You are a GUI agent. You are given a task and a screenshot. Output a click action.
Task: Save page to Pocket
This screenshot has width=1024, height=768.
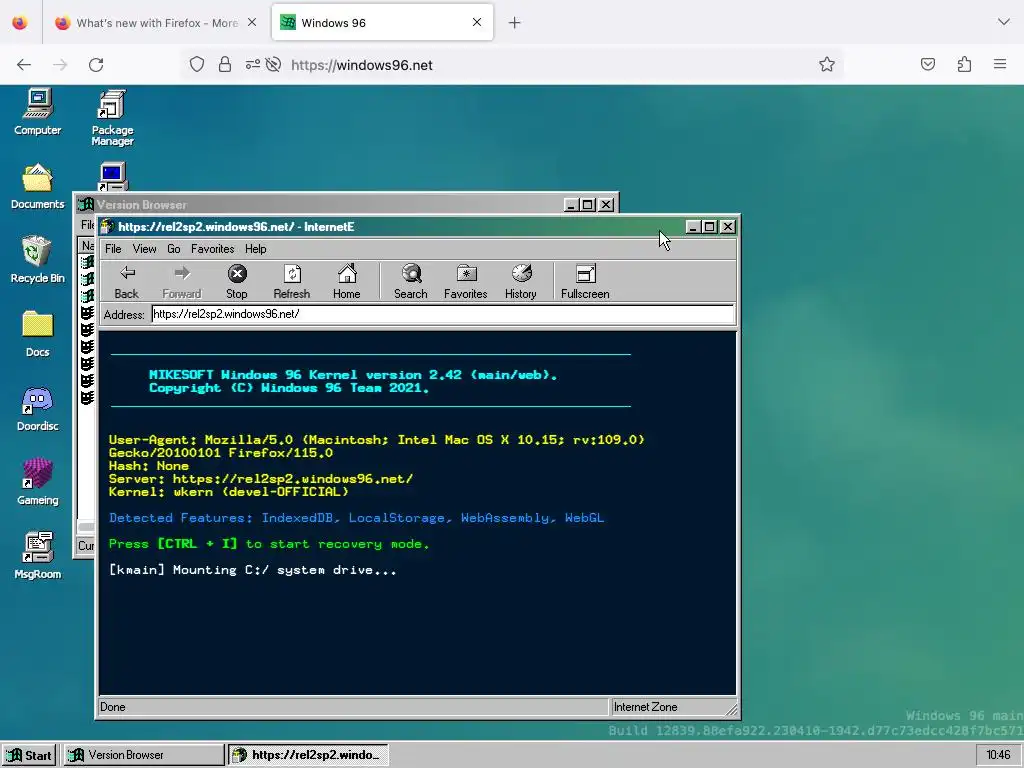pos(928,64)
